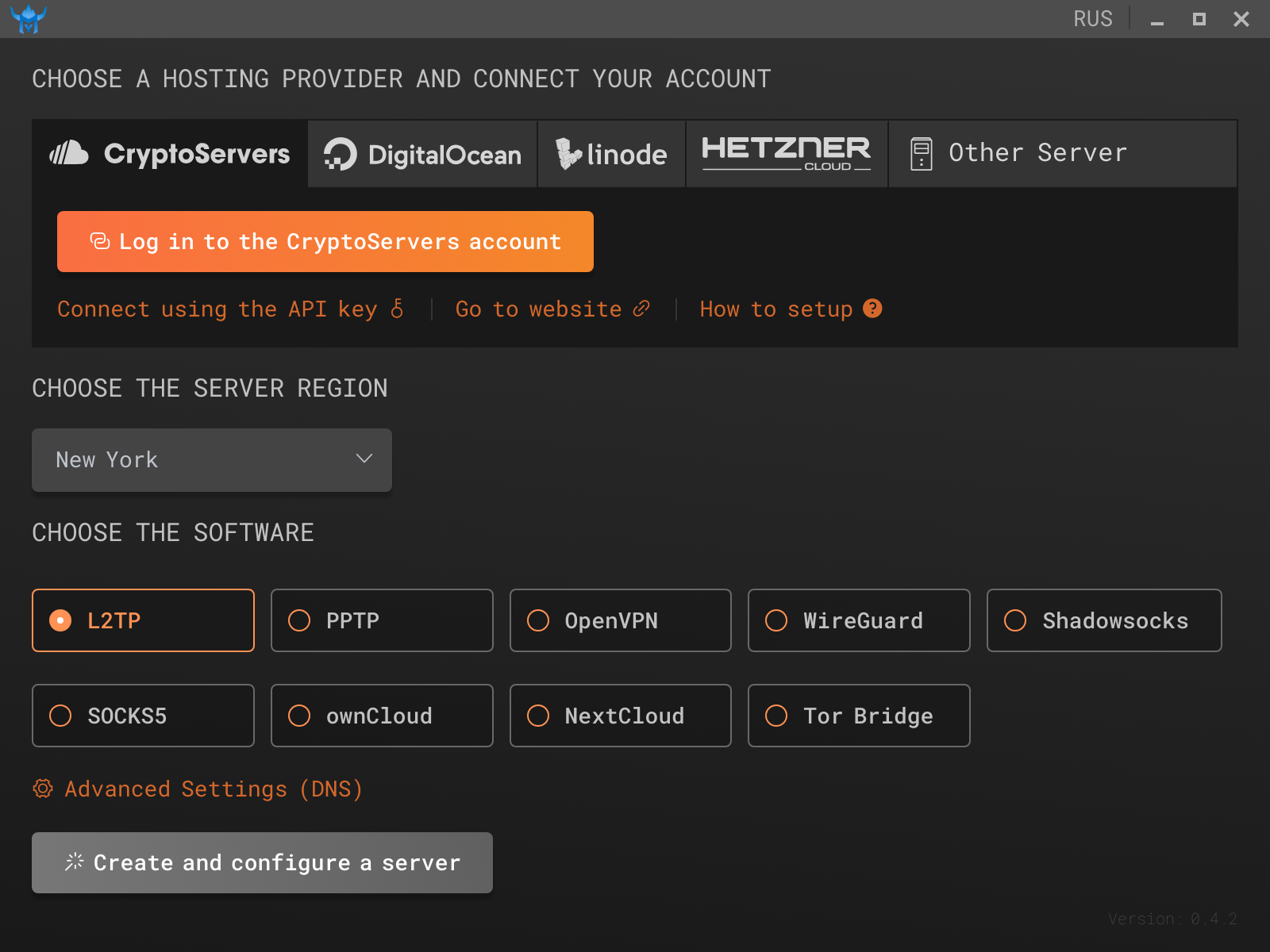
Task: Click the linode logo icon
Action: coord(568,154)
